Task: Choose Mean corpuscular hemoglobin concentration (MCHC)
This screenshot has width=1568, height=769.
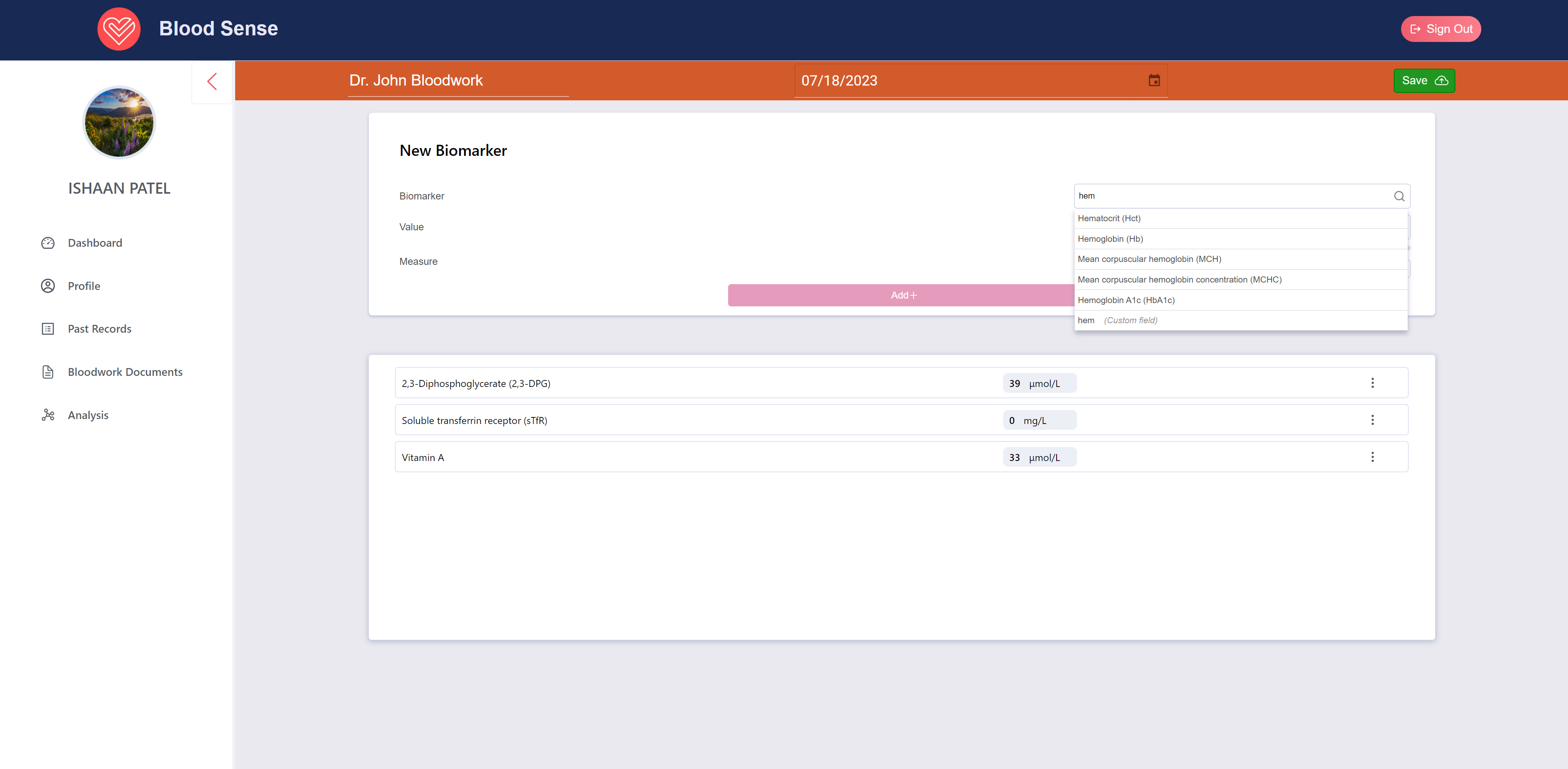Action: pos(1179,280)
